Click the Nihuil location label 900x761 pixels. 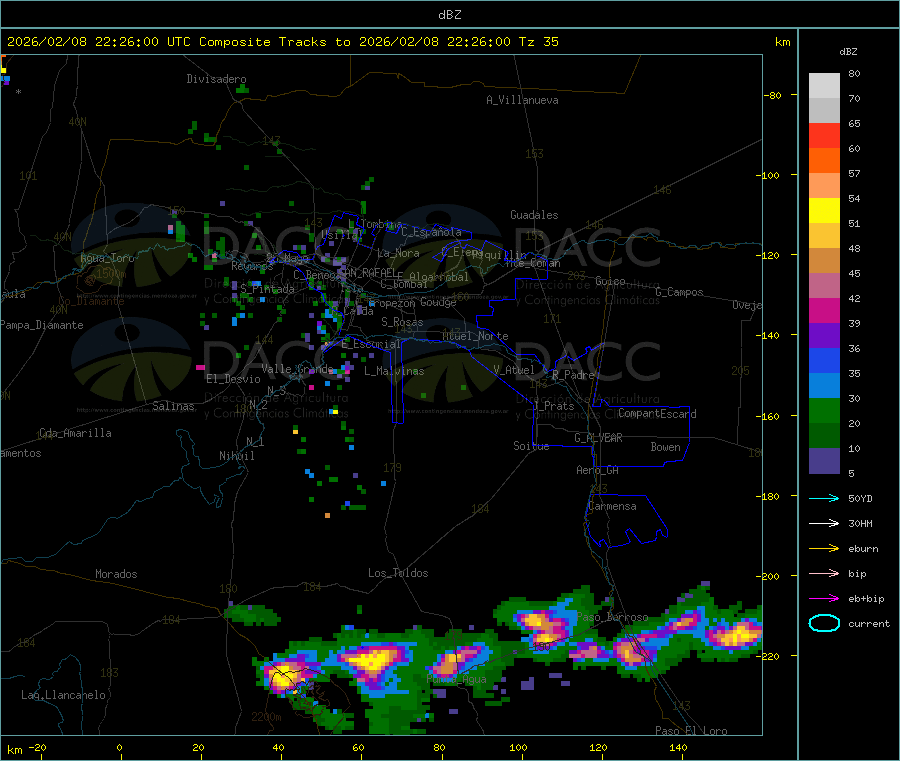click(236, 456)
